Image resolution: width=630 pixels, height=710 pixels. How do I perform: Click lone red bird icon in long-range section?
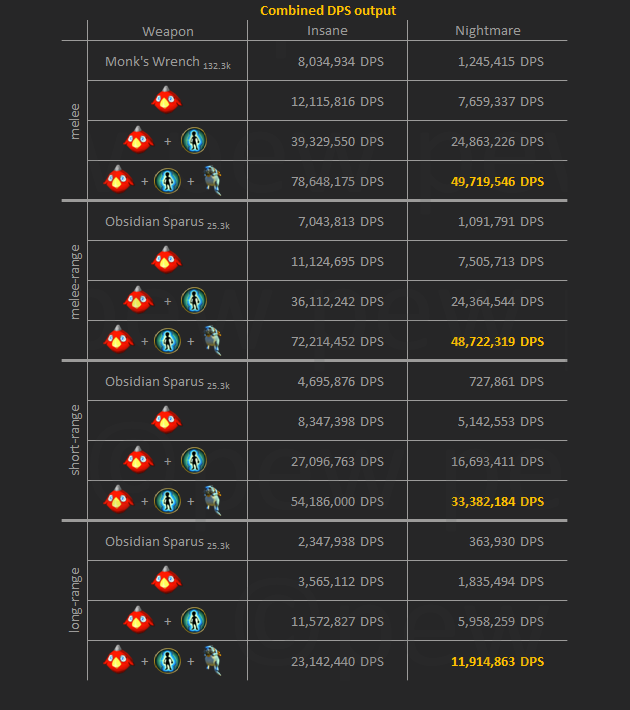(x=166, y=580)
